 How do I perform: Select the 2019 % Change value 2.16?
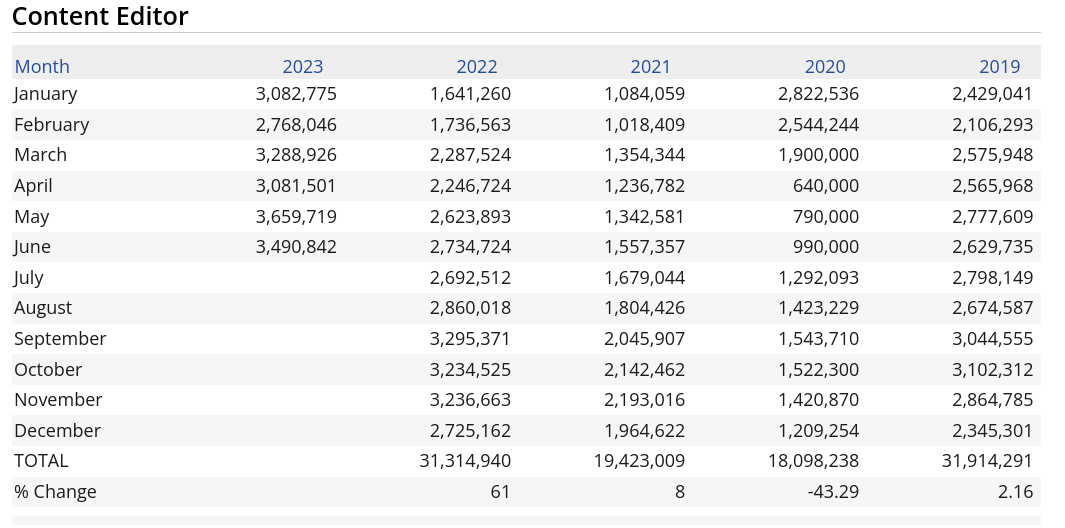click(x=1015, y=492)
